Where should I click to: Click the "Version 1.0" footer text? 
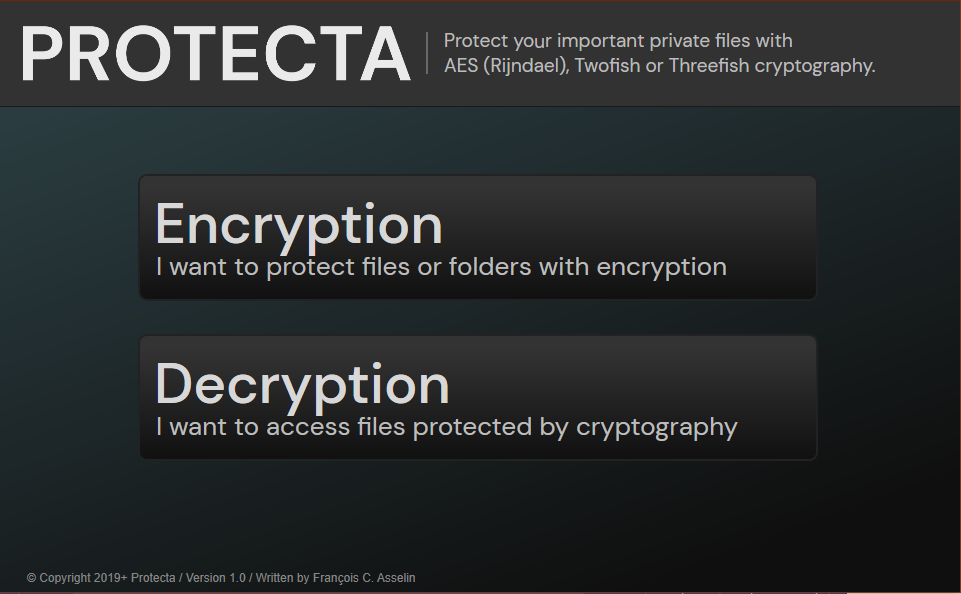215,578
